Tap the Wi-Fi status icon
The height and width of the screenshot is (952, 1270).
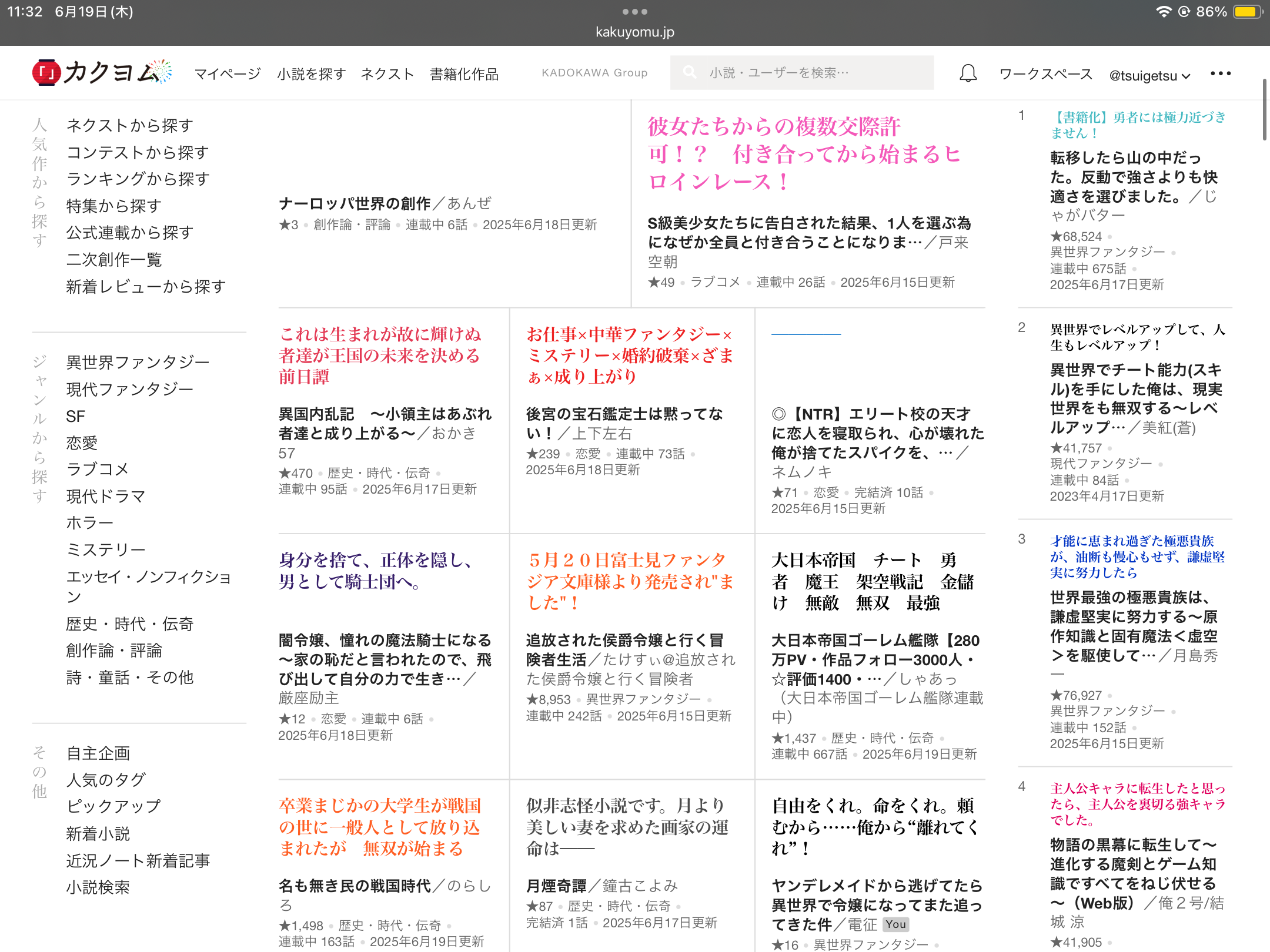tap(1163, 12)
